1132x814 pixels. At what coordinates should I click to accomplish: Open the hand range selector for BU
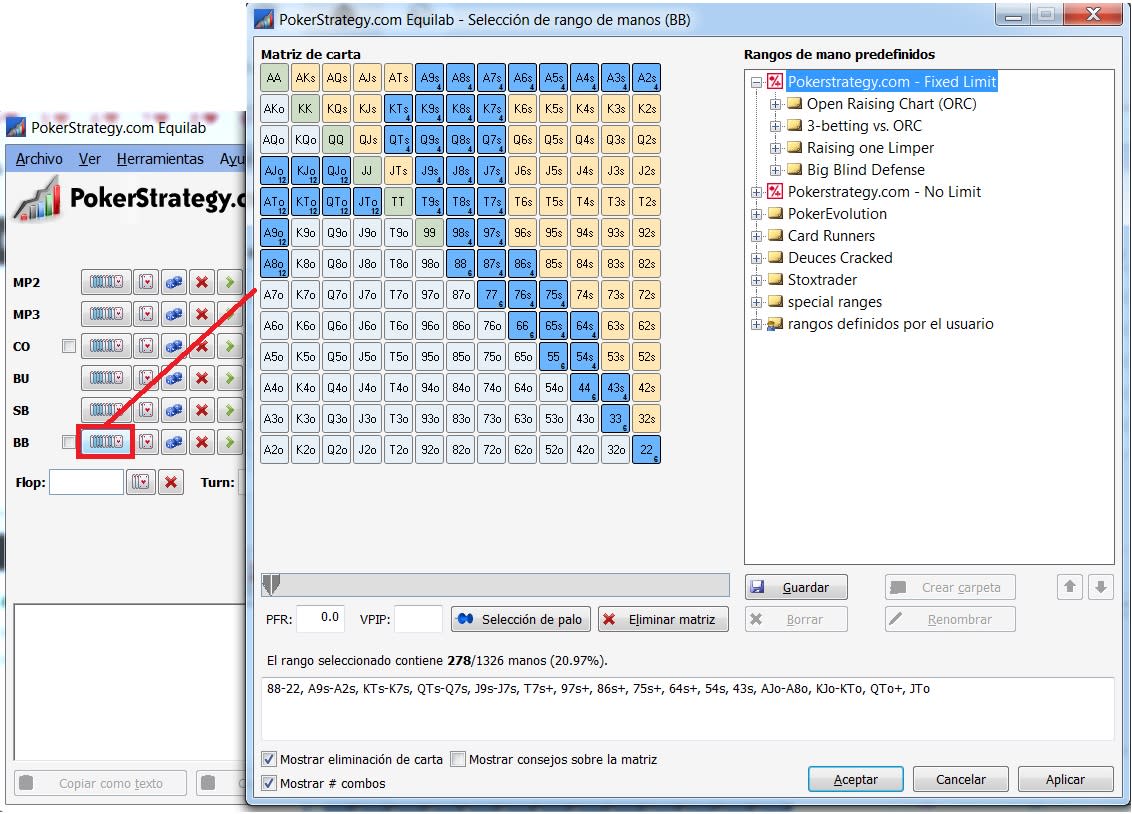pyautogui.click(x=106, y=377)
